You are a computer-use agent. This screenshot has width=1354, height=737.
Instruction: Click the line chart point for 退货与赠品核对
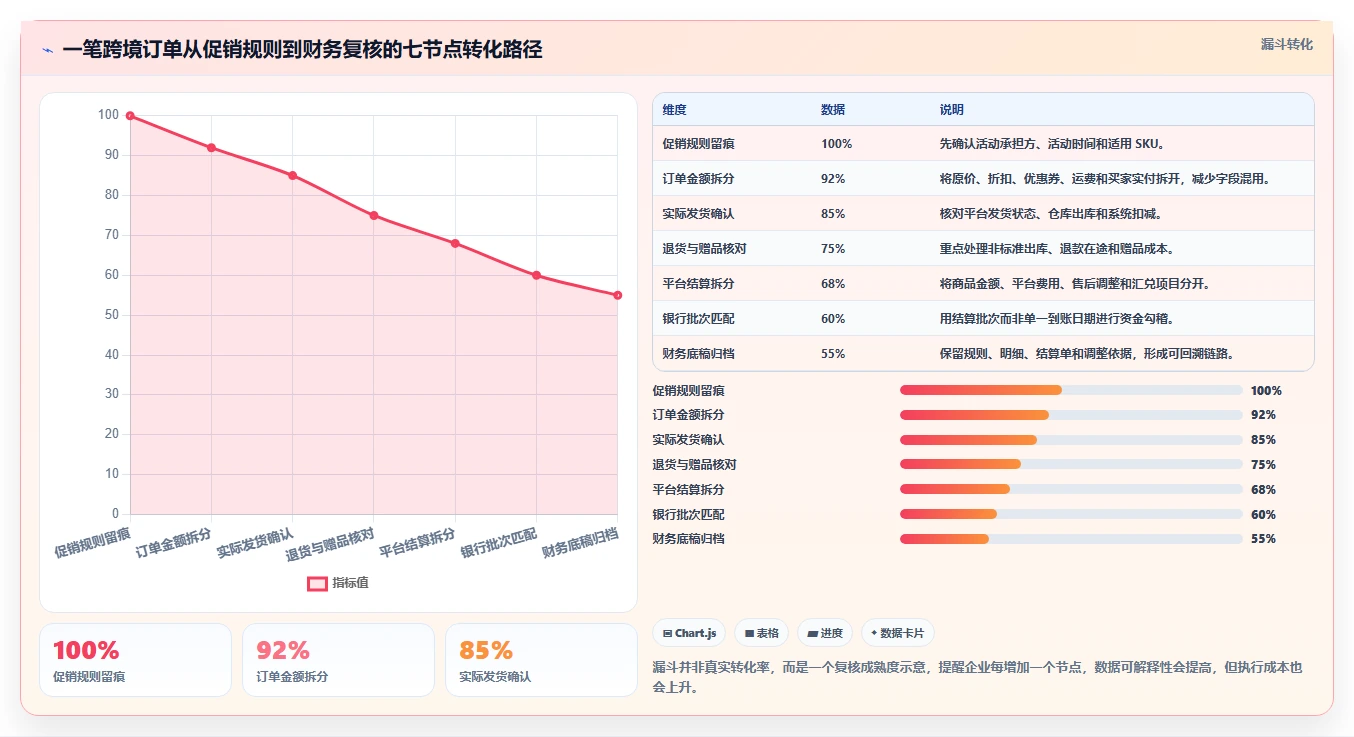click(374, 215)
